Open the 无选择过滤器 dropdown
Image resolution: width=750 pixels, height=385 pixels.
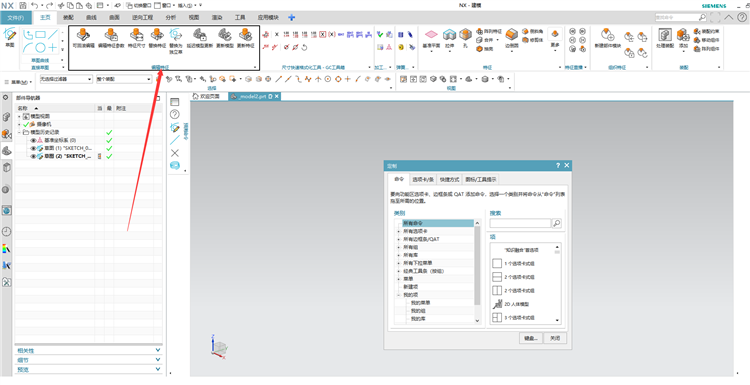pyautogui.click(x=66, y=79)
